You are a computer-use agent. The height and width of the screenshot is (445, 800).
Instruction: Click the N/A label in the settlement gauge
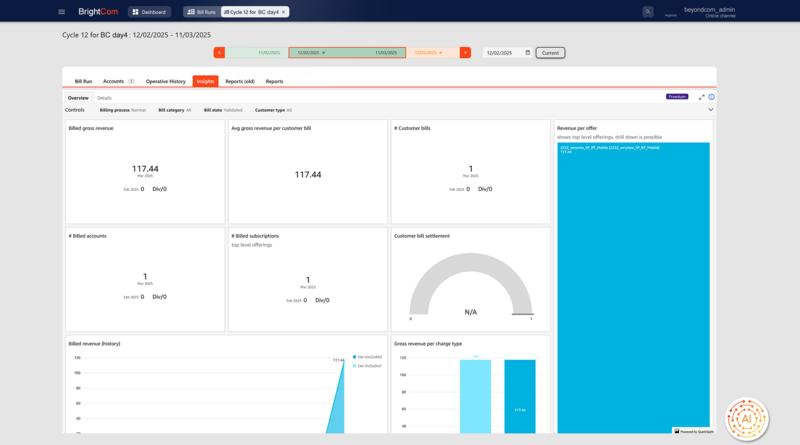click(470, 312)
